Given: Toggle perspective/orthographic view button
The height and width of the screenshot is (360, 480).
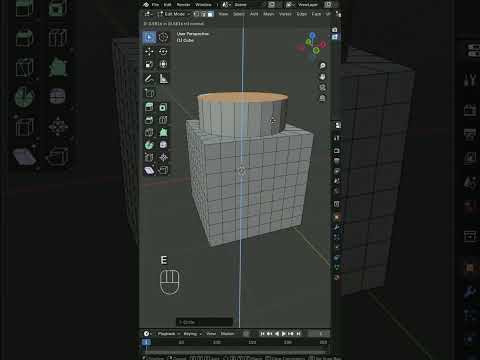Looking at the screenshot, I should pos(322,99).
